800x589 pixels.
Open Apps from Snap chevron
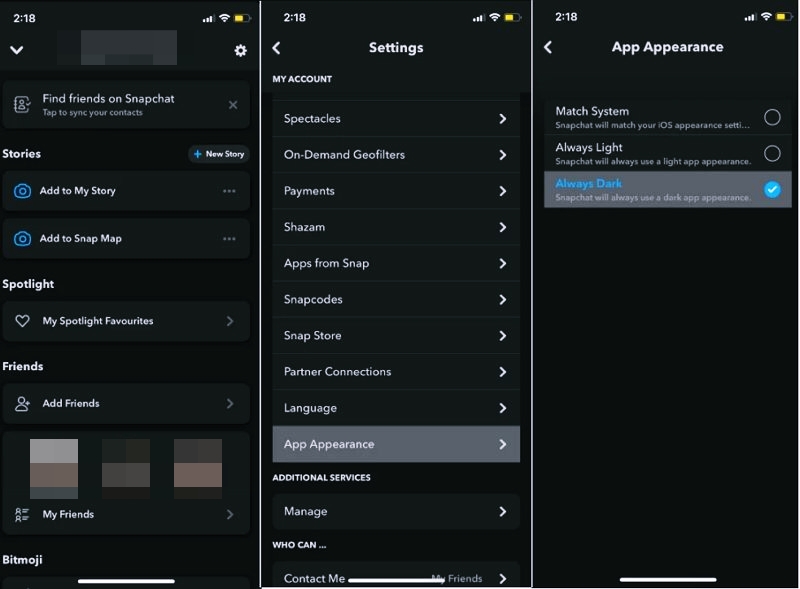(x=503, y=263)
